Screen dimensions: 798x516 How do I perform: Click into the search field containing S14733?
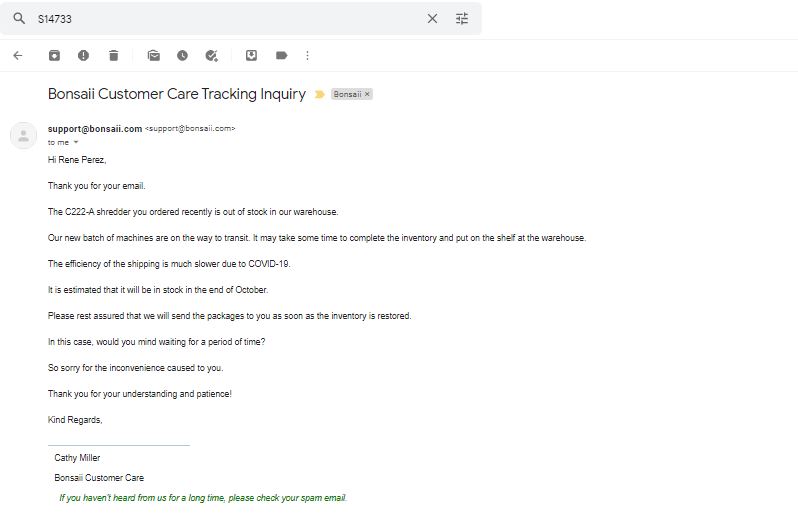coord(229,19)
